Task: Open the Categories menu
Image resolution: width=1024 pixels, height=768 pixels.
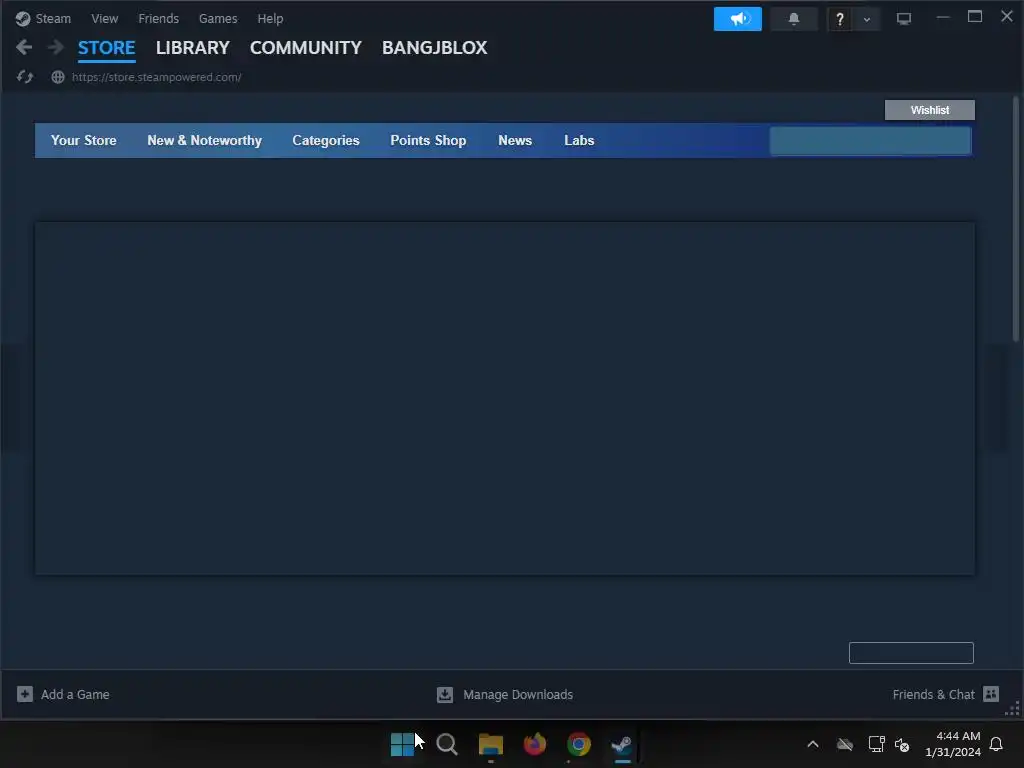Action: 326,140
